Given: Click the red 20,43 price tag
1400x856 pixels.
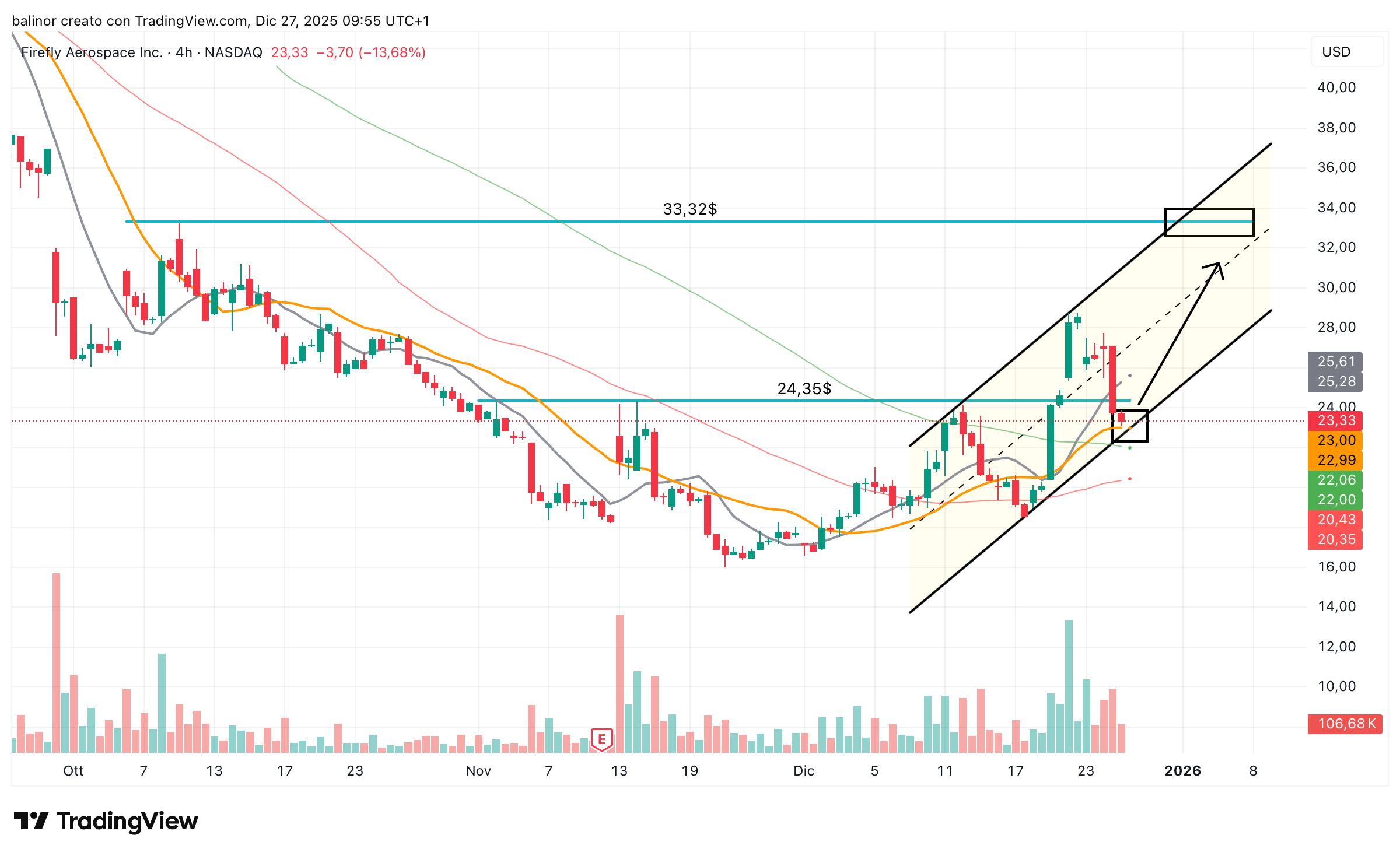Looking at the screenshot, I should [1336, 520].
